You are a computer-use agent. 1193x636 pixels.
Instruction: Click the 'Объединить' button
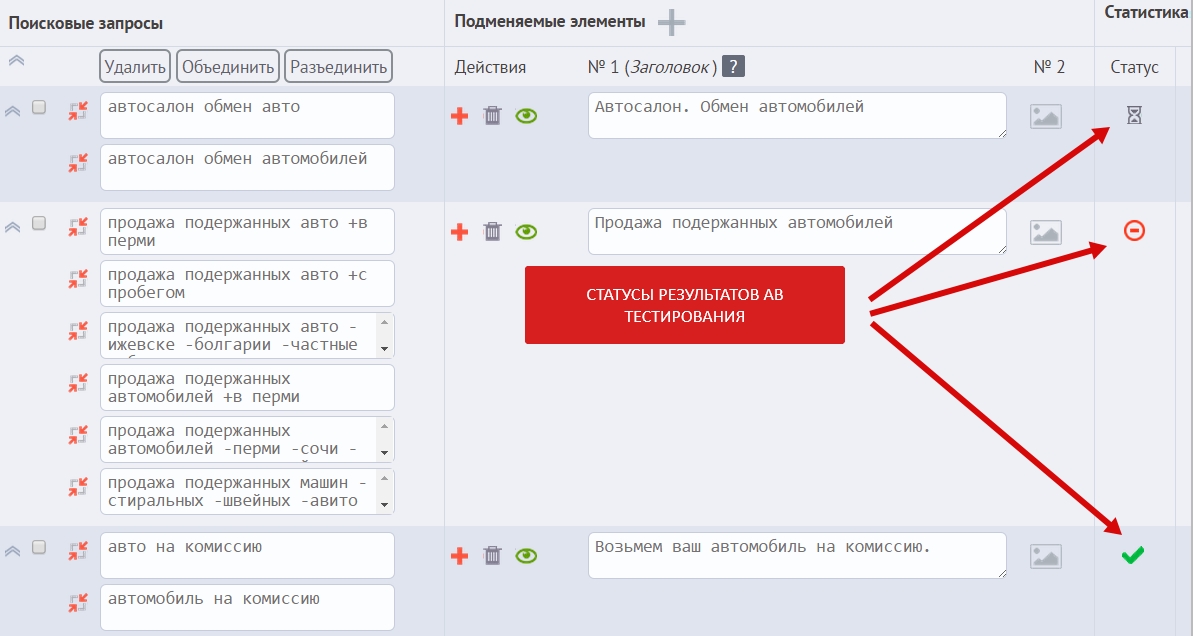point(228,66)
